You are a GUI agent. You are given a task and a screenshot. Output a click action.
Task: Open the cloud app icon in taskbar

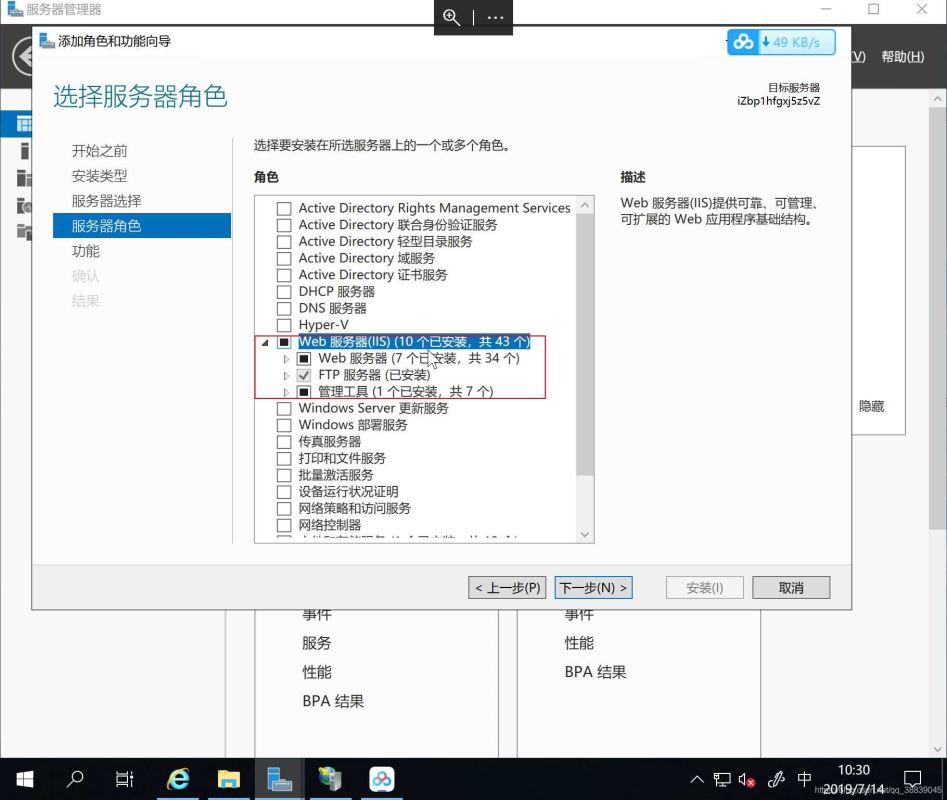click(382, 779)
